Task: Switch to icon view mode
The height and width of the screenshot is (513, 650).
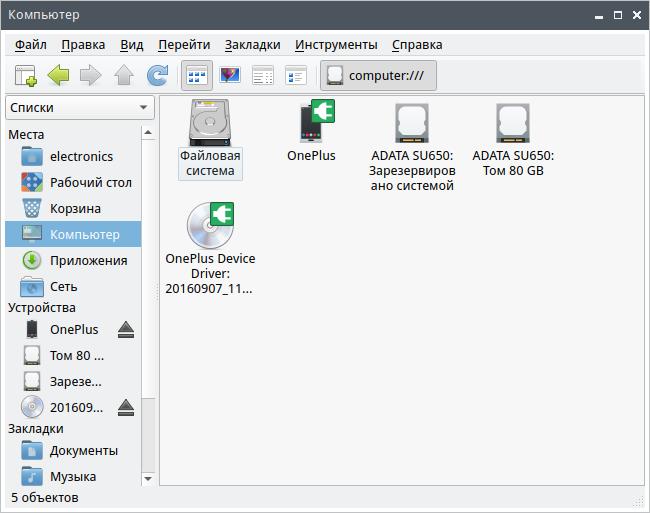Action: click(x=197, y=75)
